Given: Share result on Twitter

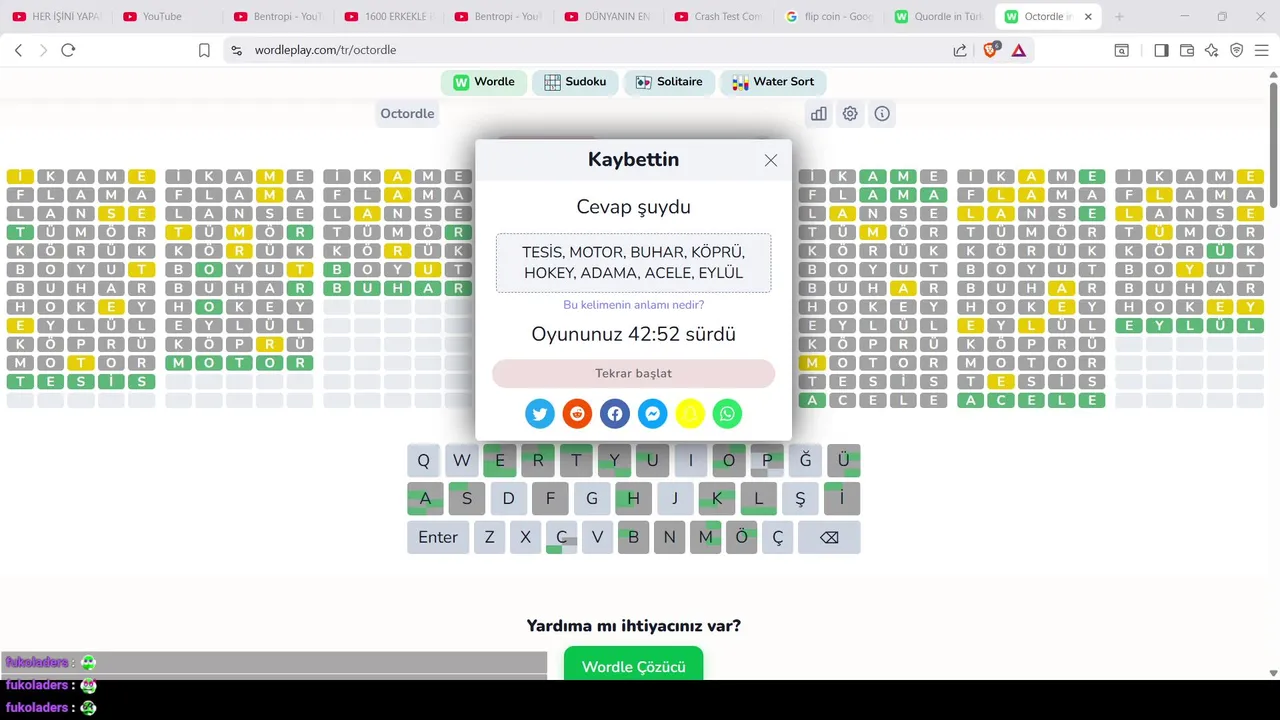Looking at the screenshot, I should [x=540, y=413].
